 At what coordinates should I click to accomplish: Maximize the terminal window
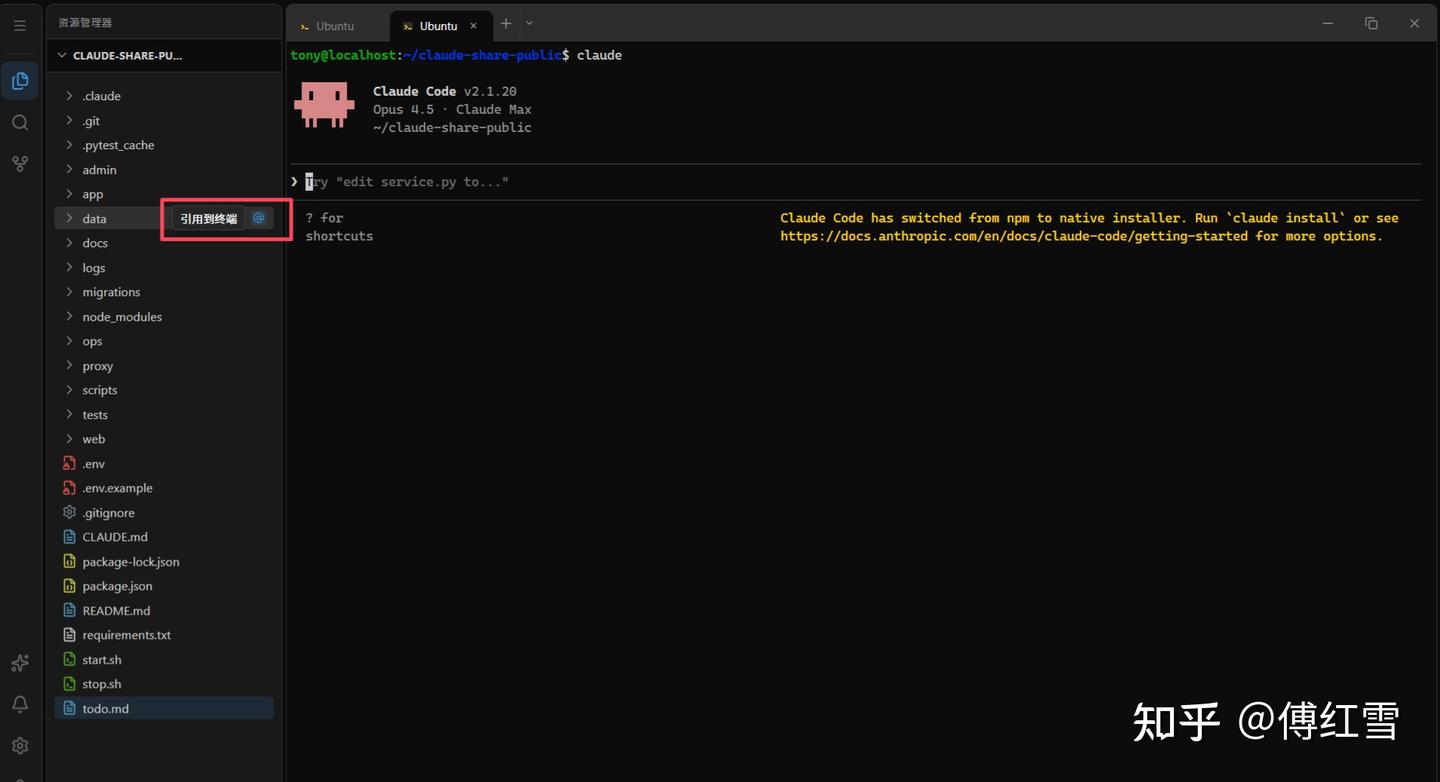click(x=1371, y=24)
